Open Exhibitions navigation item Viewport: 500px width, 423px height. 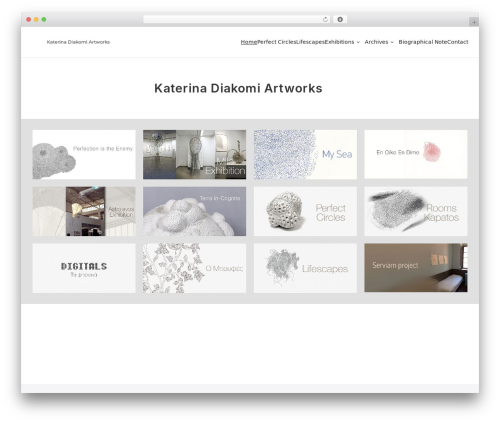click(339, 42)
